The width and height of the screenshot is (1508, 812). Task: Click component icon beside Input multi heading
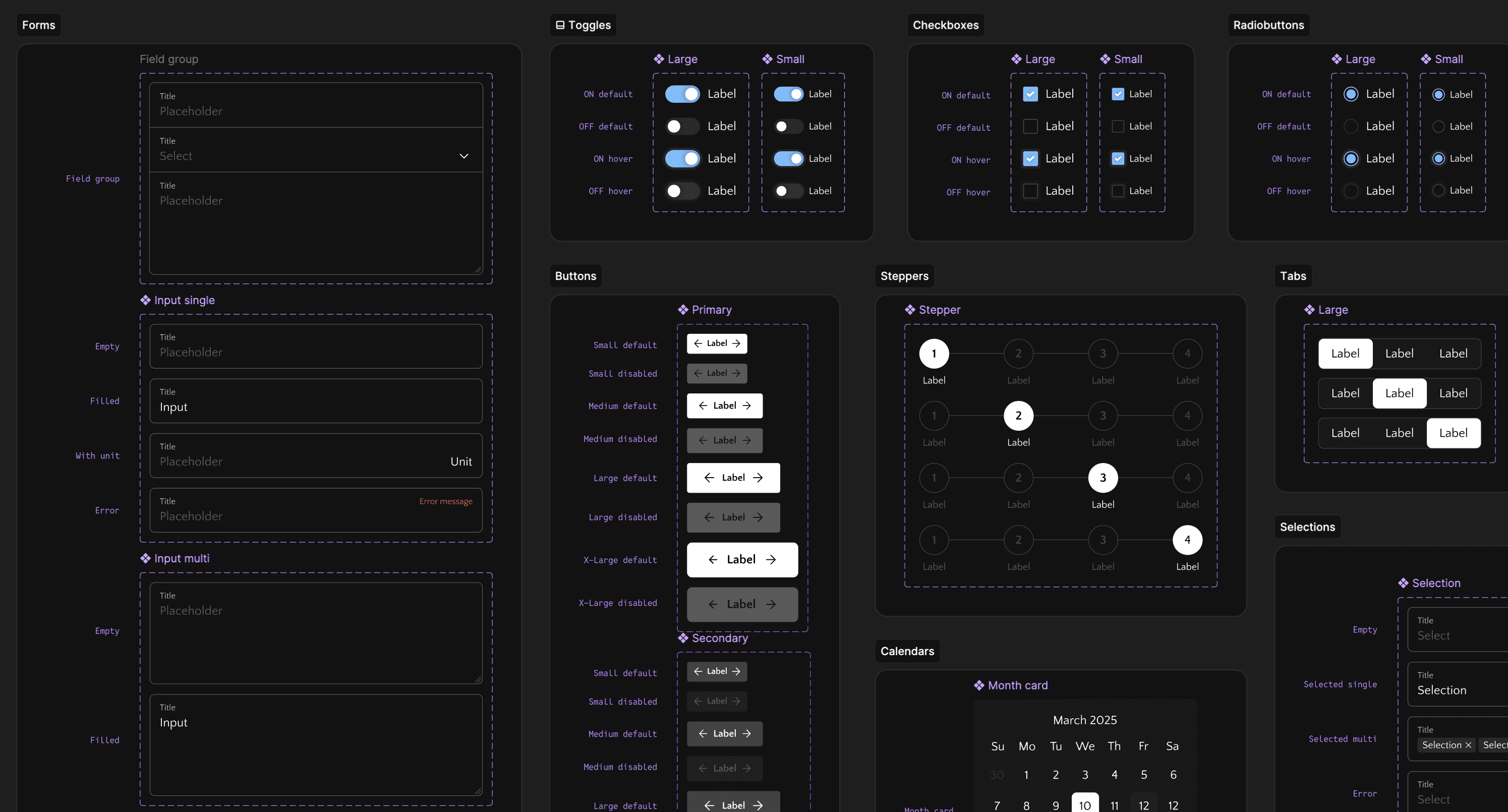tap(145, 558)
